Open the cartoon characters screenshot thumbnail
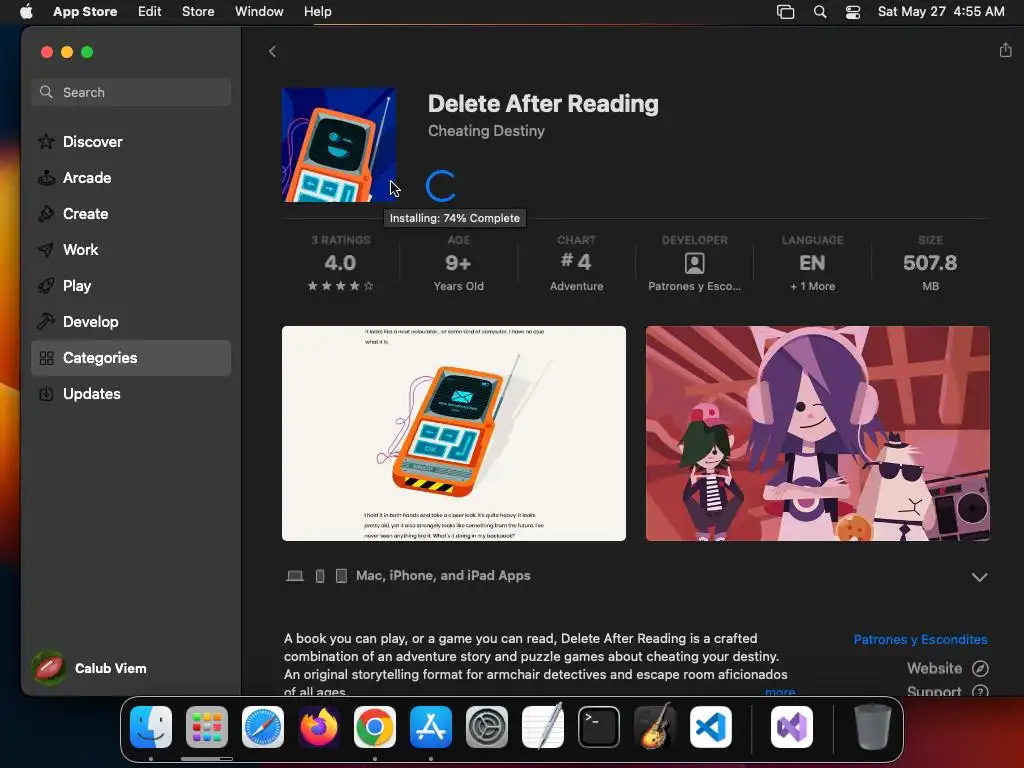The image size is (1024, 768). [x=818, y=434]
